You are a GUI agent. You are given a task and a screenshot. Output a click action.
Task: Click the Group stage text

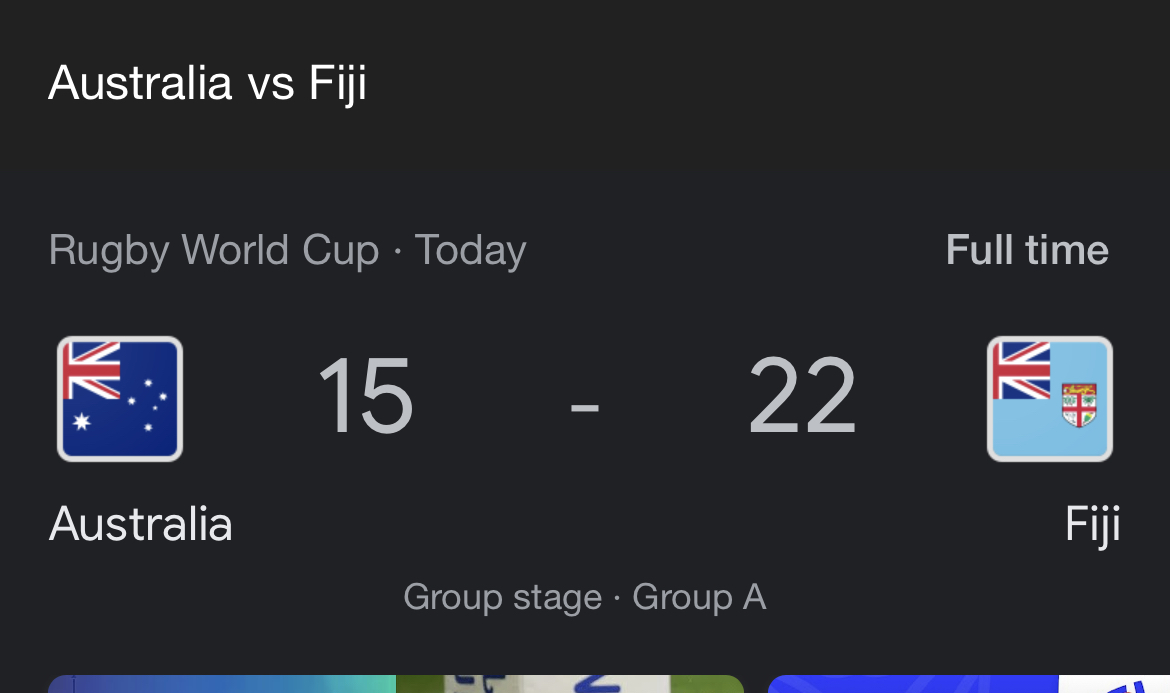(502, 598)
